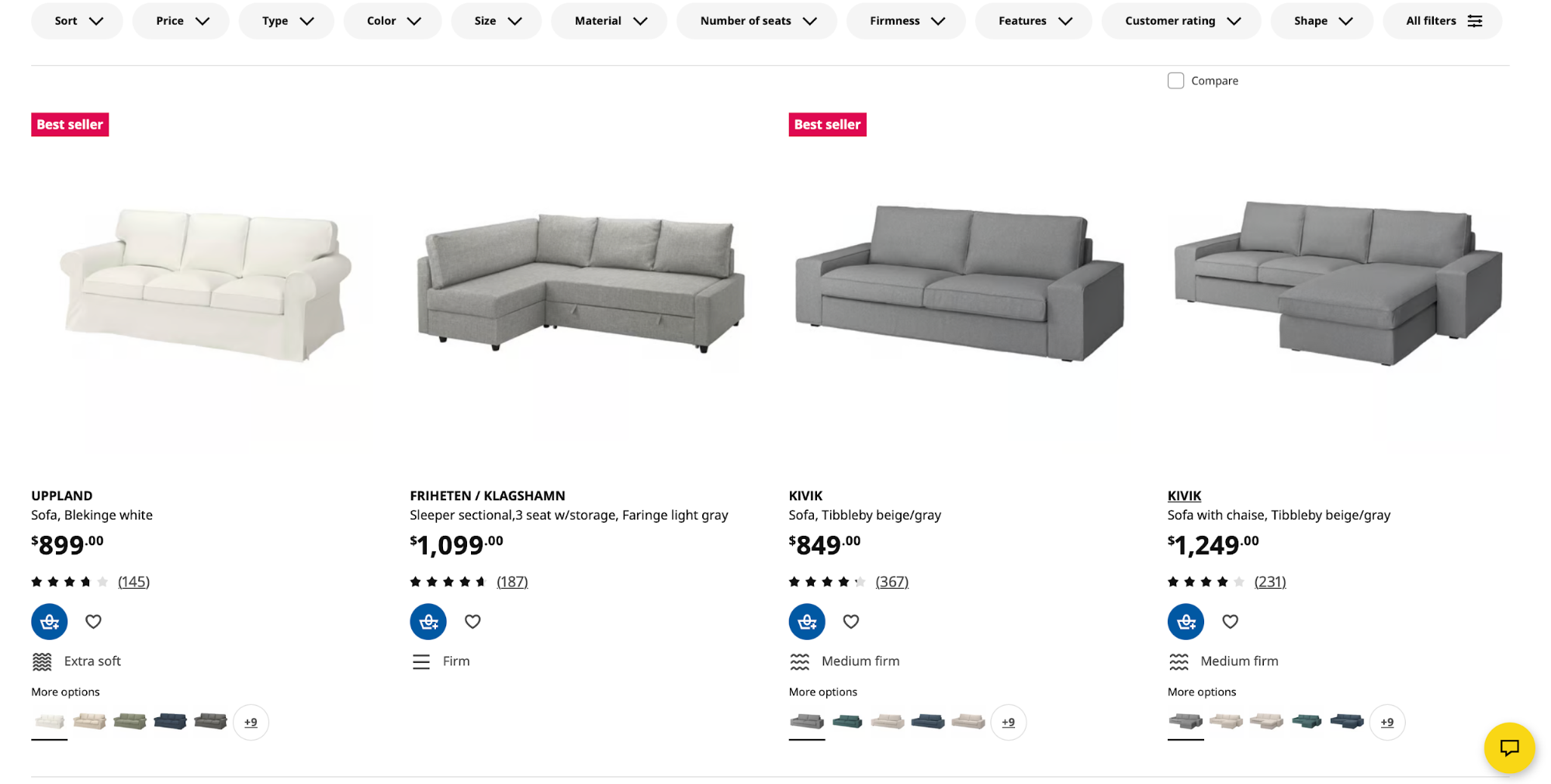Choose the teal KIVIK sofa swatch
This screenshot has height=784, width=1551.
(847, 722)
